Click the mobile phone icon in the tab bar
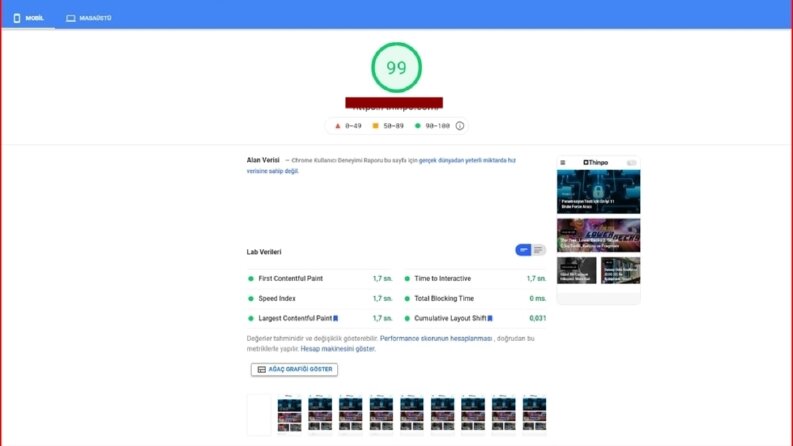The width and height of the screenshot is (793, 446). pos(17,18)
